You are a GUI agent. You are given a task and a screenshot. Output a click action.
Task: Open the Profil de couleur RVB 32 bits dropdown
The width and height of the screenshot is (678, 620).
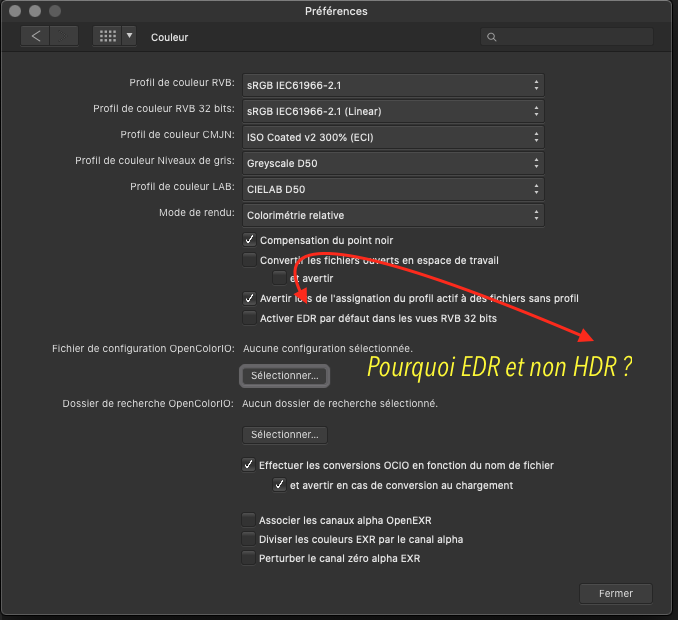[393, 111]
